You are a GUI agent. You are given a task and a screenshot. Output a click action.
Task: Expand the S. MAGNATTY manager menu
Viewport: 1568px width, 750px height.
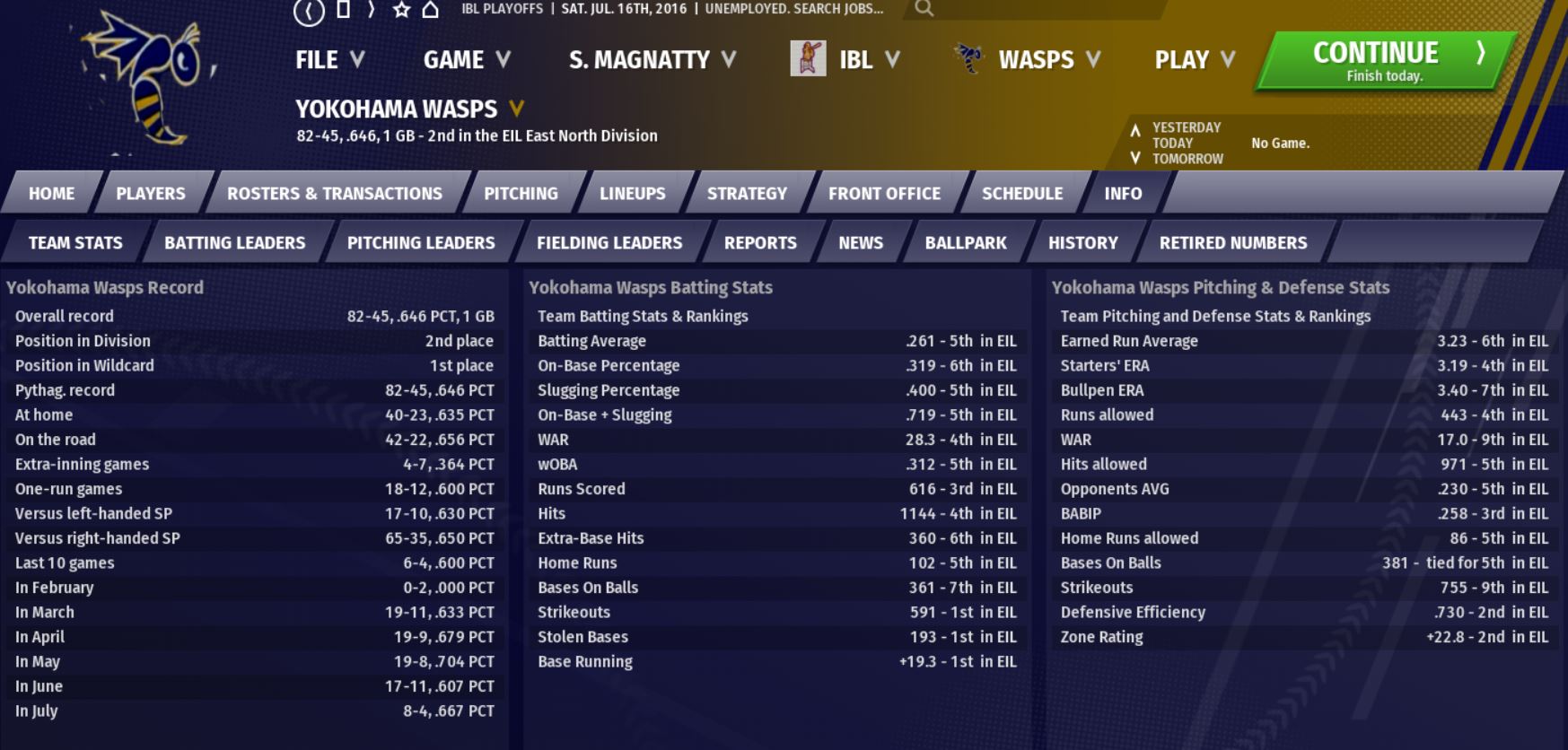[652, 60]
